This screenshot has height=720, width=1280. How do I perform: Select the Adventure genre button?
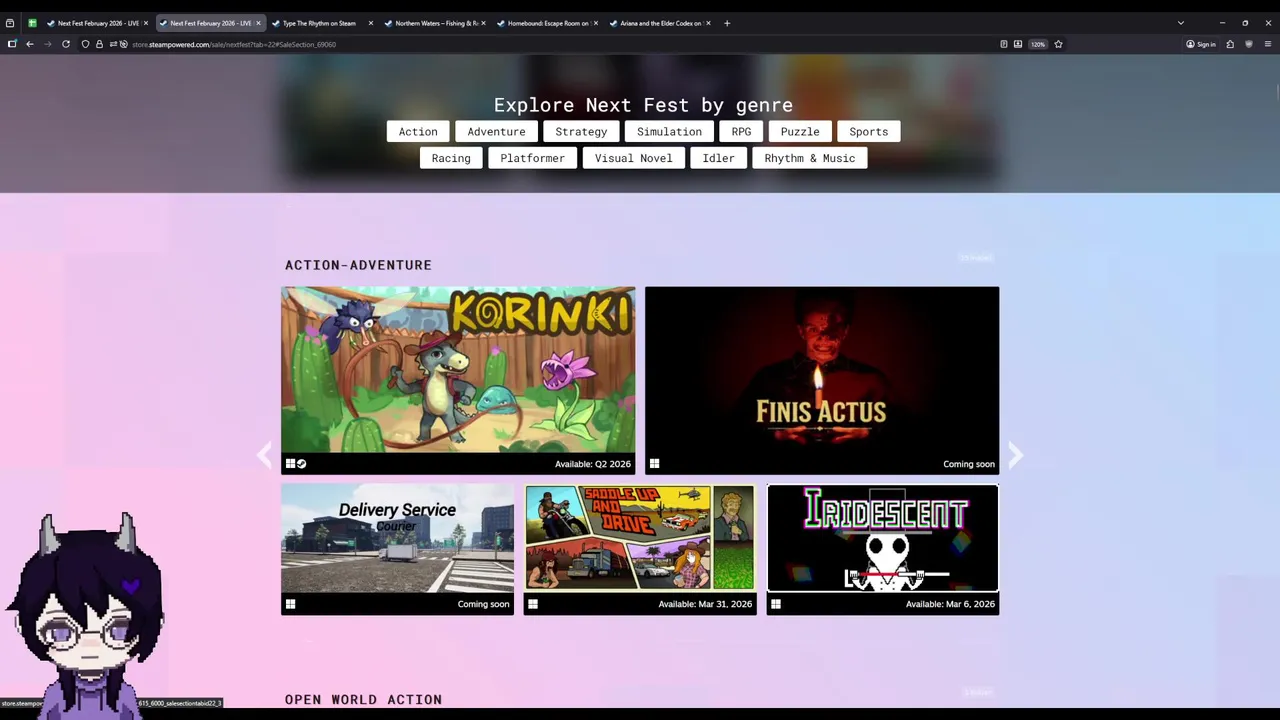(x=496, y=131)
